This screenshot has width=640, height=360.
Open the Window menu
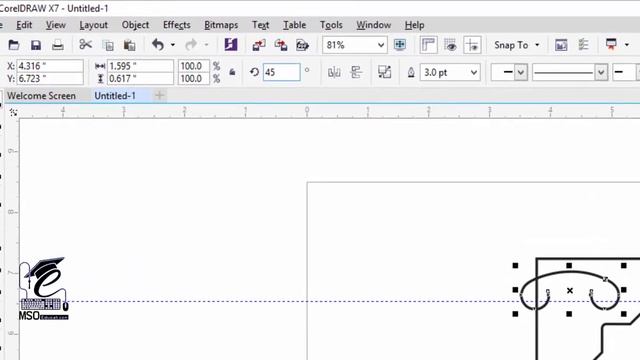(x=373, y=25)
